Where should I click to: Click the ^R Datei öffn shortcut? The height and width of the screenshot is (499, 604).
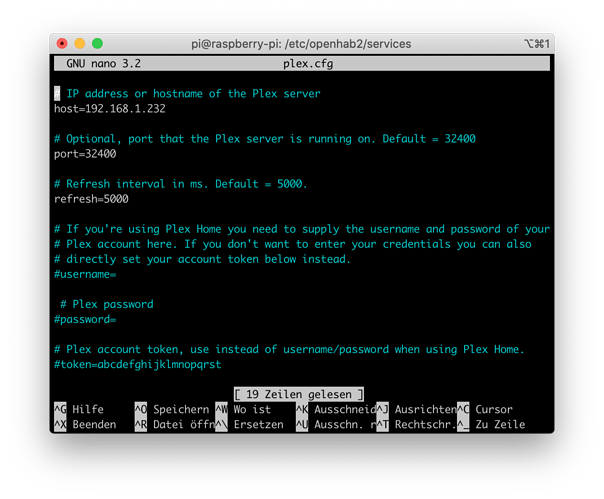click(x=175, y=424)
